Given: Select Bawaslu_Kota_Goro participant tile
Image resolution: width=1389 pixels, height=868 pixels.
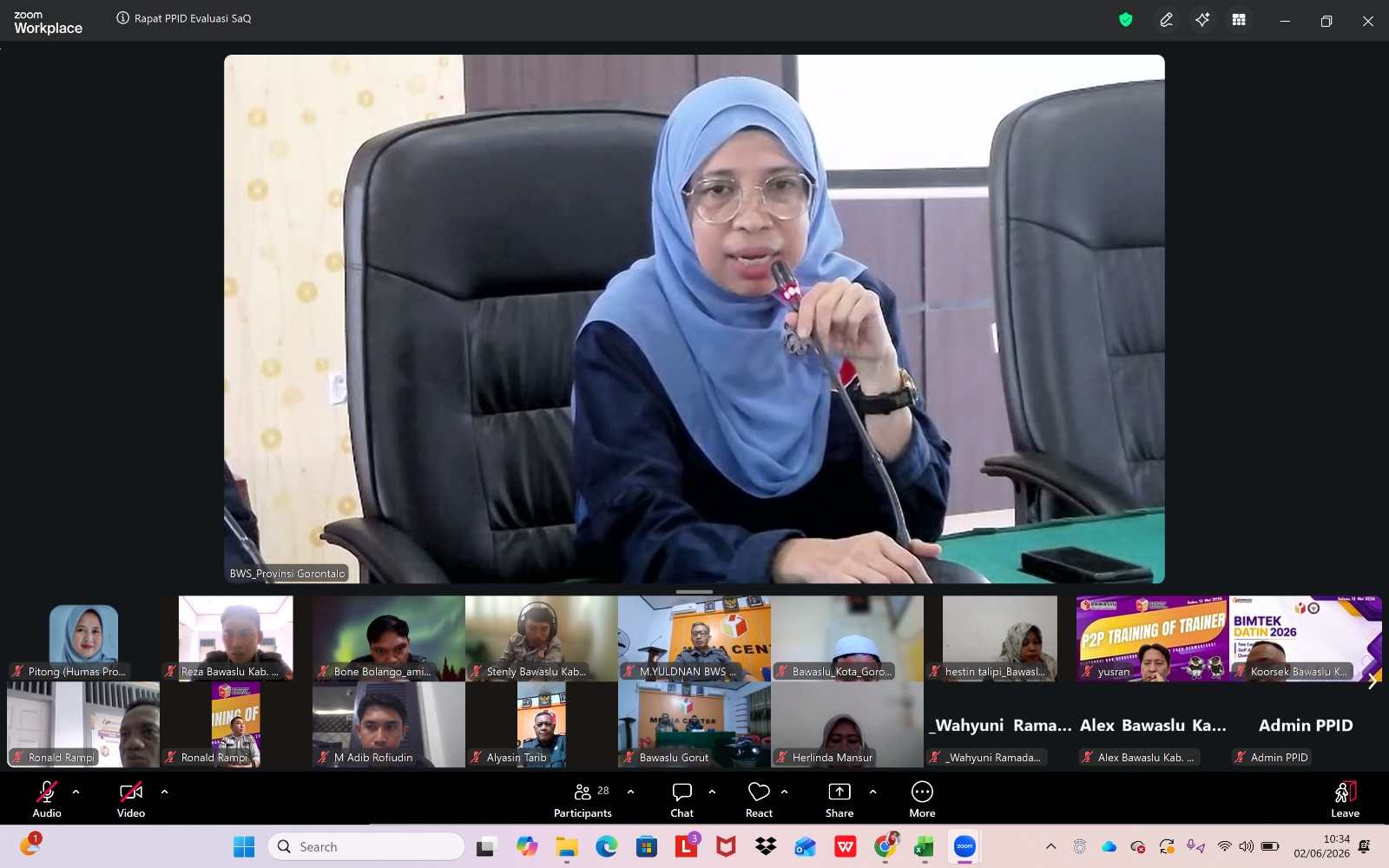Looking at the screenshot, I should coord(847,639).
